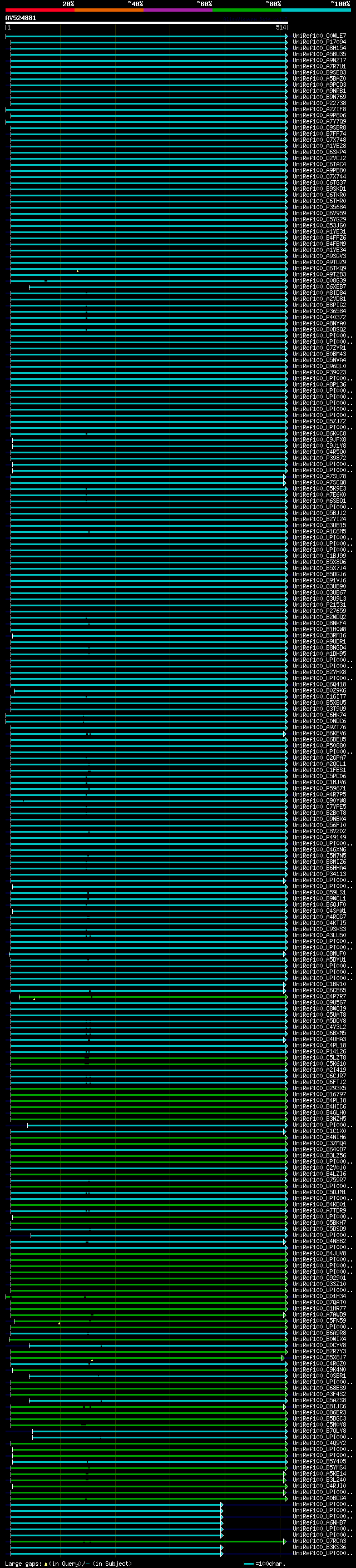
Task: Select the UniRef100_A9PCQ3 label
Action: click(x=319, y=85)
